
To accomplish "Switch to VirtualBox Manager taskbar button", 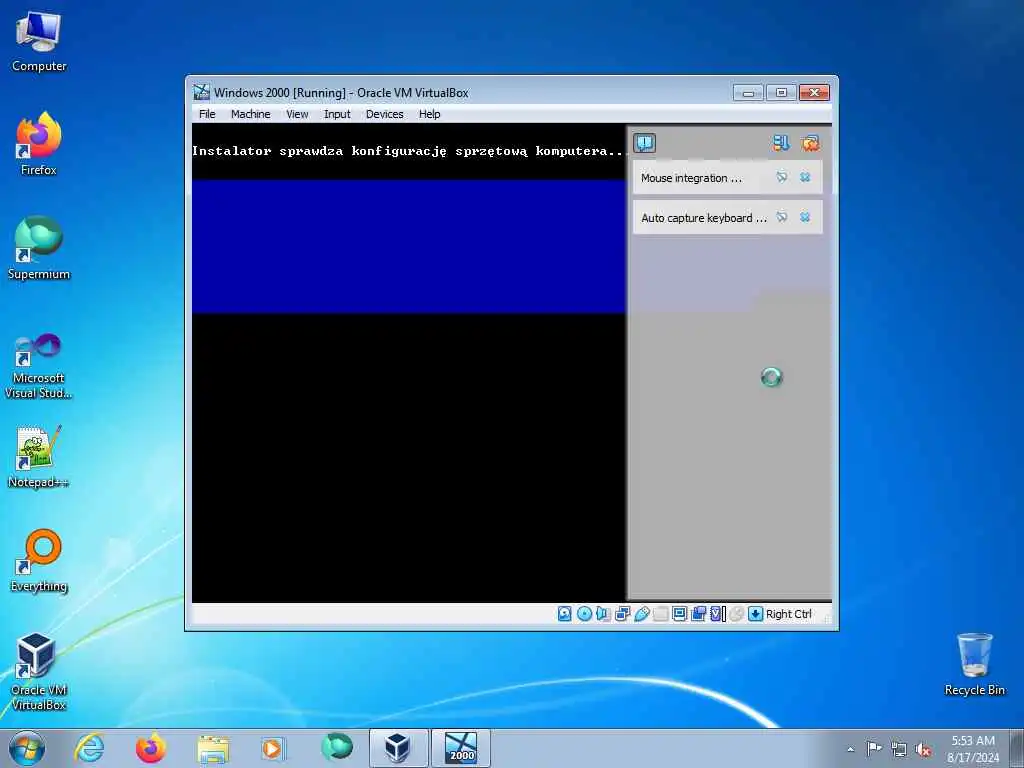I will (398, 748).
